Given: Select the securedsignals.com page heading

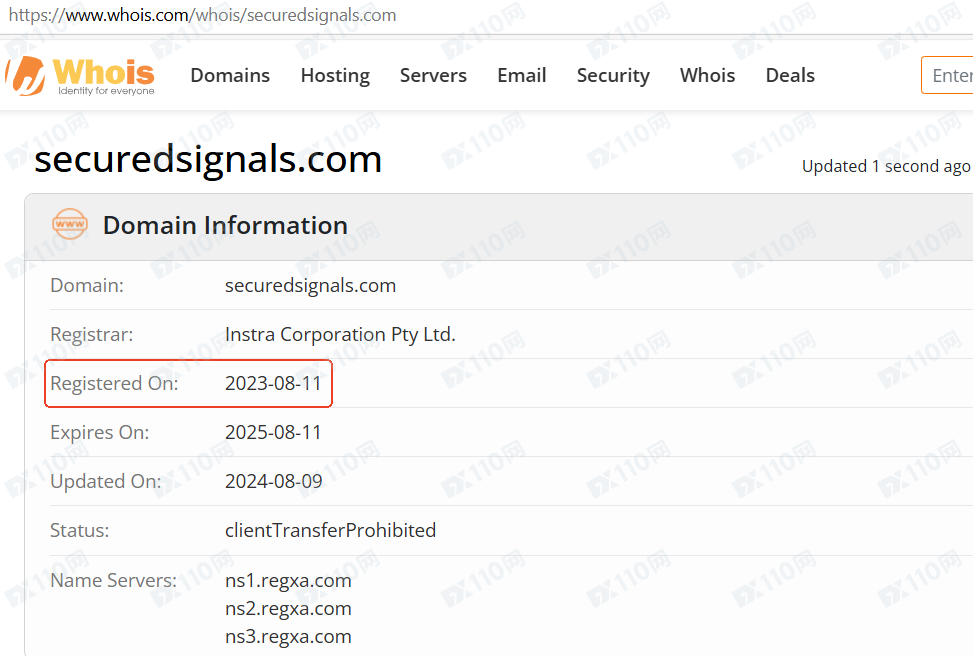Looking at the screenshot, I should (208, 159).
